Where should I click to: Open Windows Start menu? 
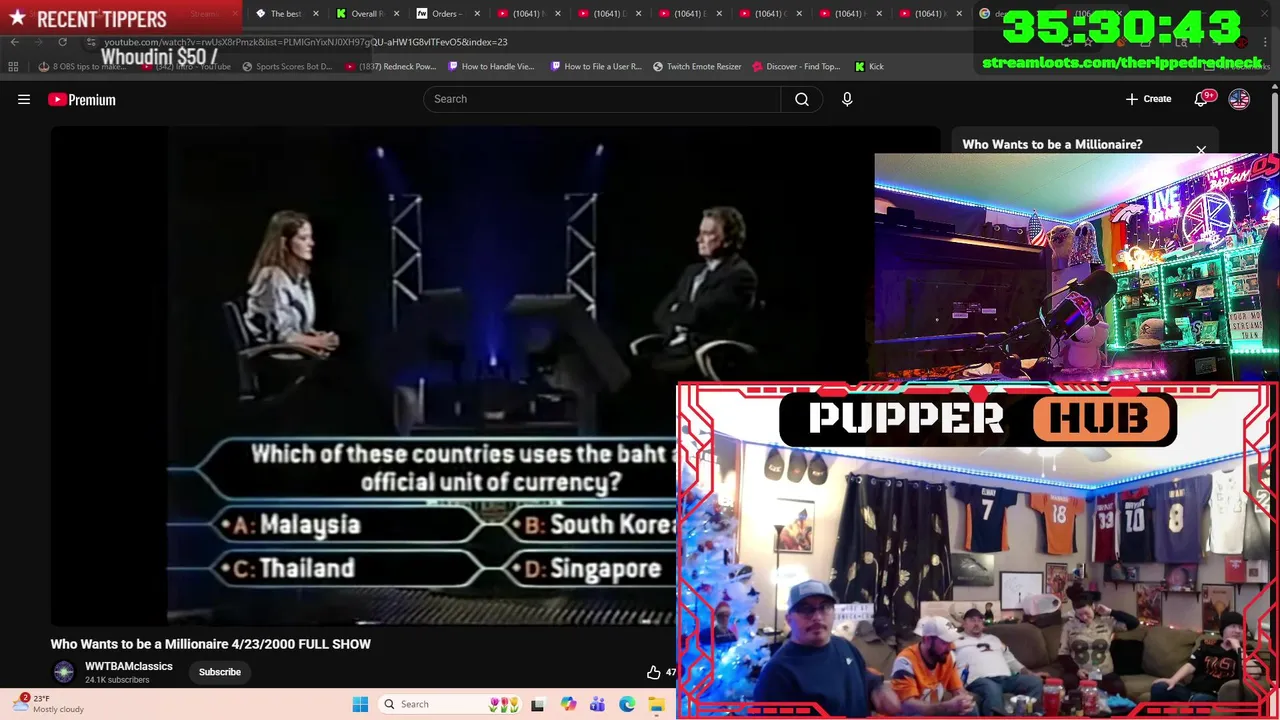coord(360,704)
